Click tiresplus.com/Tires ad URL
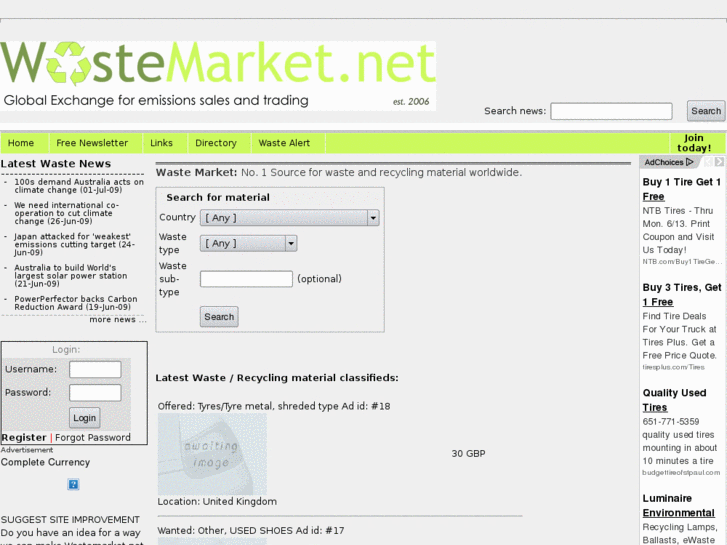Screen dimensions: 727x545 tap(673, 367)
